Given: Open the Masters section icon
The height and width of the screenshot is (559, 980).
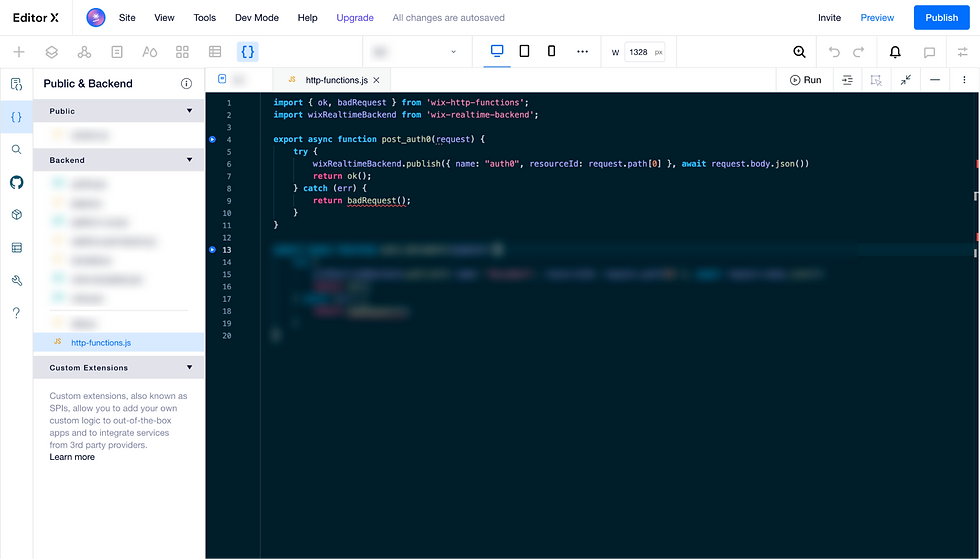Looking at the screenshot, I should [84, 52].
